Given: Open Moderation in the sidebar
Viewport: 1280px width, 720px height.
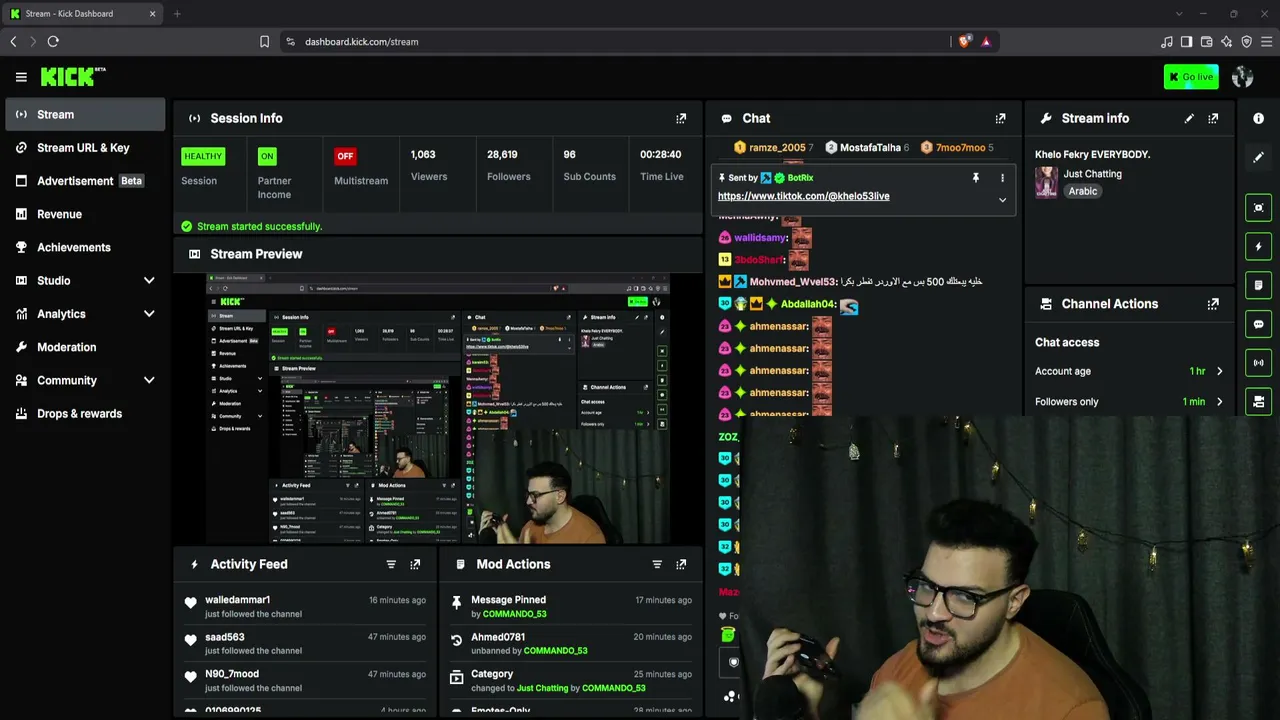Looking at the screenshot, I should [x=85, y=347].
